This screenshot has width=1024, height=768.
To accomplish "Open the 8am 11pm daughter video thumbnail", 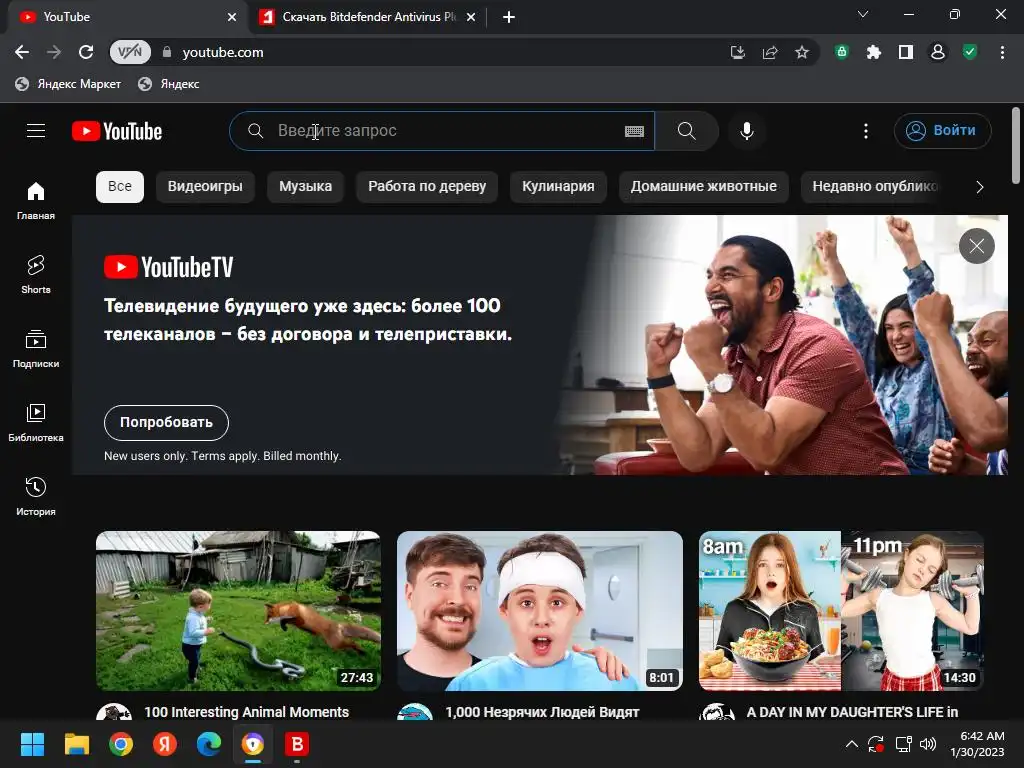I will tap(842, 611).
